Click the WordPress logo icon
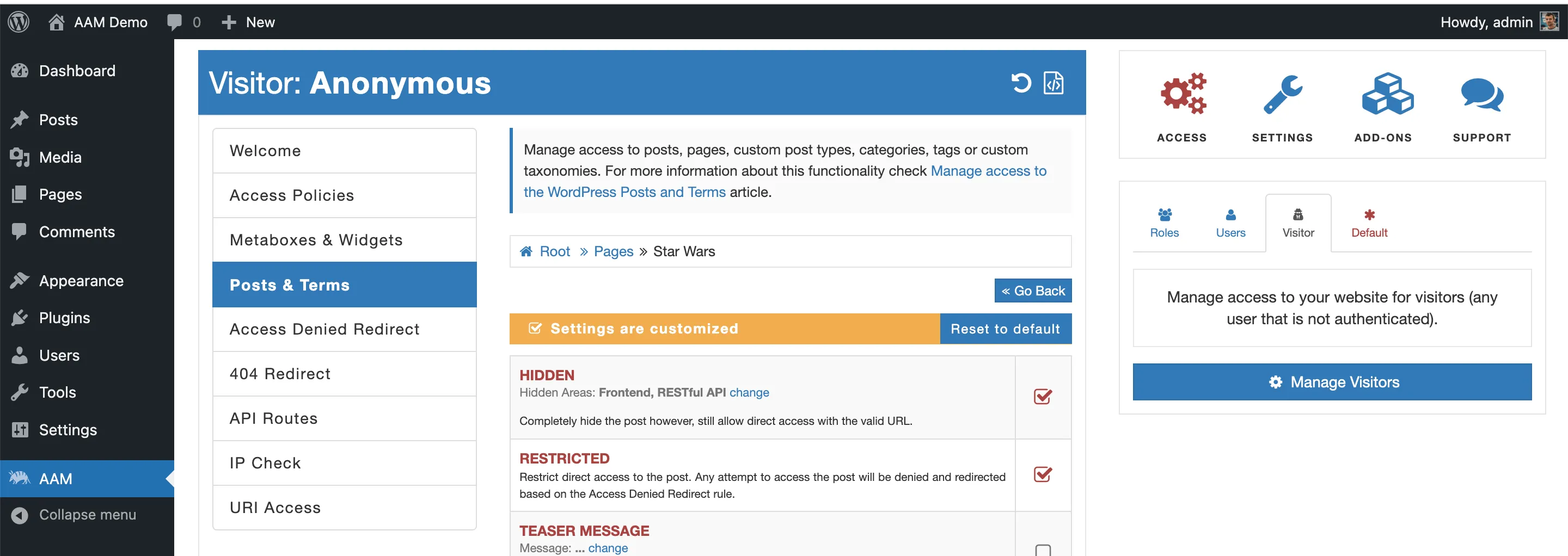The height and width of the screenshot is (556, 1568). click(19, 22)
